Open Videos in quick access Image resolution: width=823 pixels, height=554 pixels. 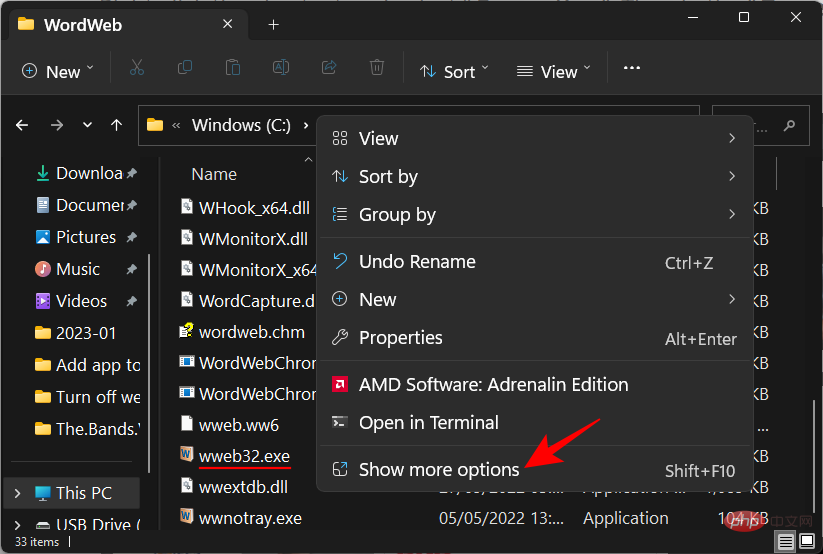pos(88,301)
